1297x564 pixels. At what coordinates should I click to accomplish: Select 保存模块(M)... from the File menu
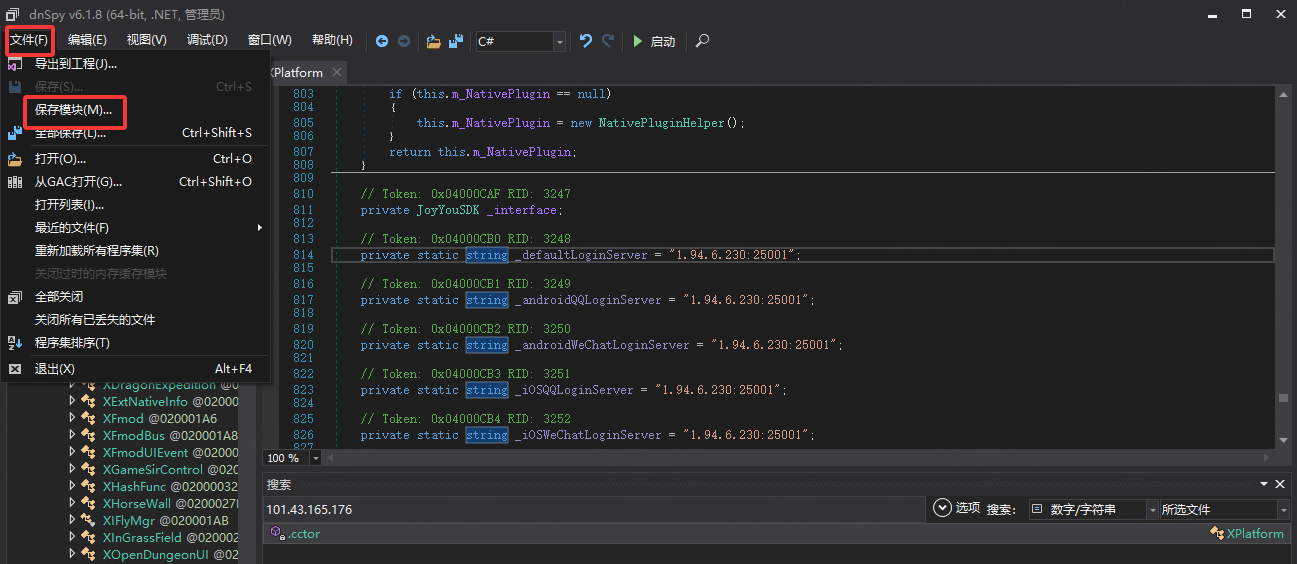click(74, 110)
